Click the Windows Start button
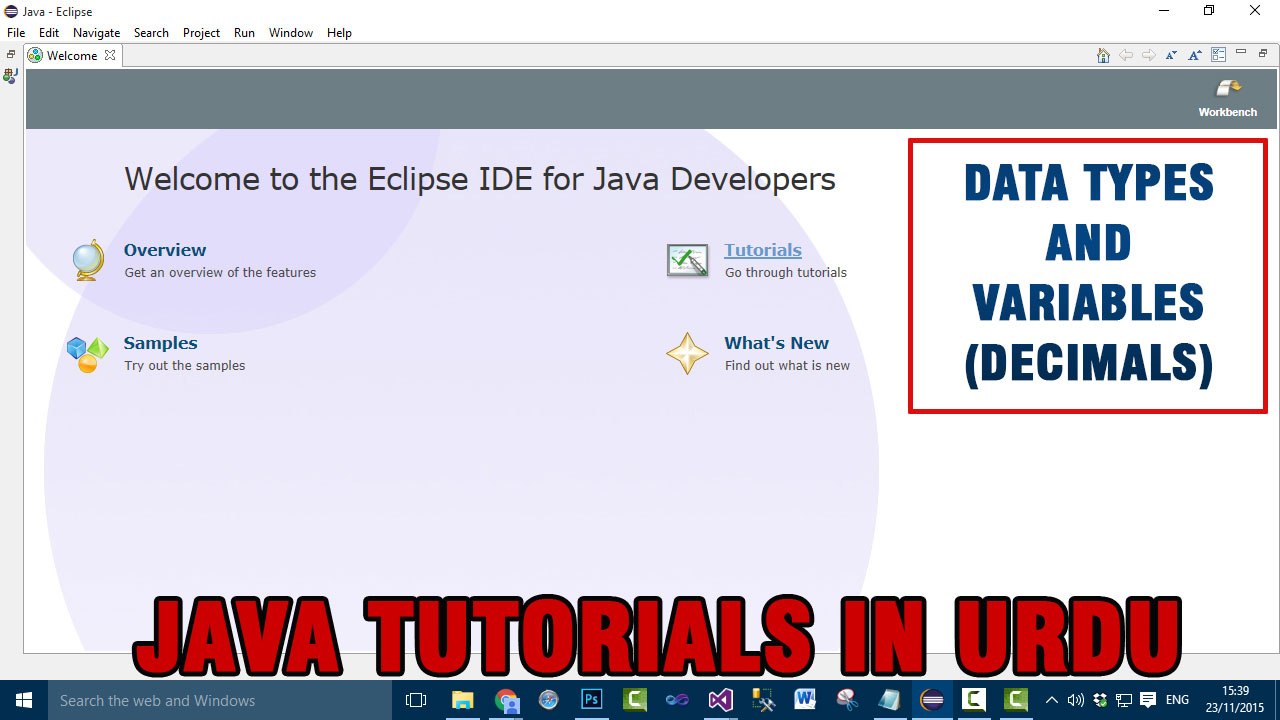1280x720 pixels. click(x=24, y=700)
